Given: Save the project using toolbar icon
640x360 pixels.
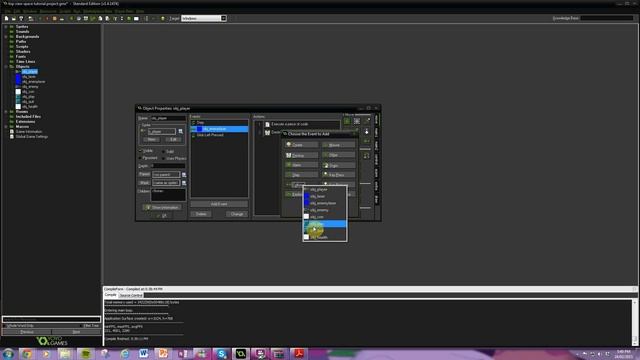Looking at the screenshot, I should [x=21, y=18].
